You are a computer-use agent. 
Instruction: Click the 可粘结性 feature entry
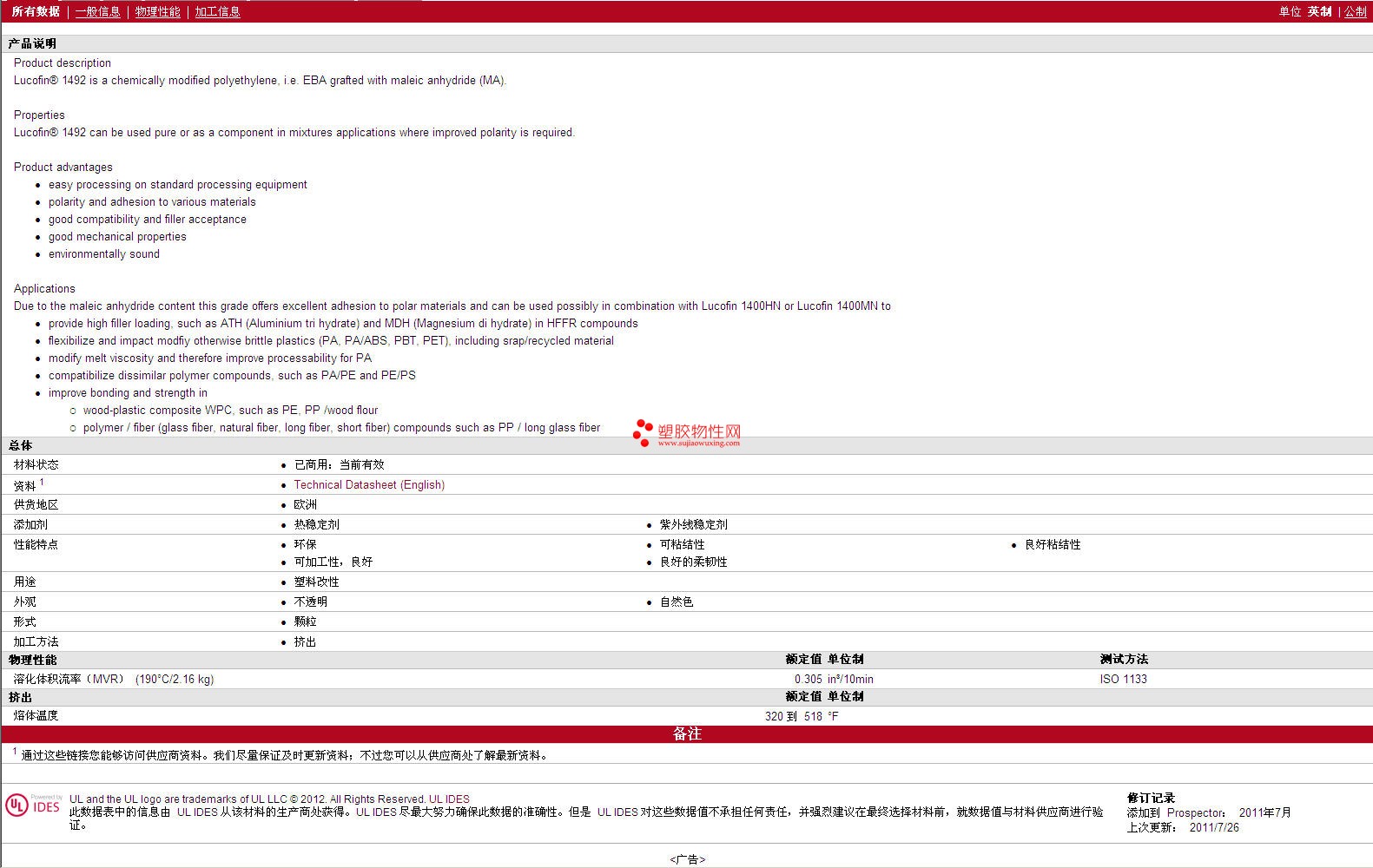coord(682,544)
